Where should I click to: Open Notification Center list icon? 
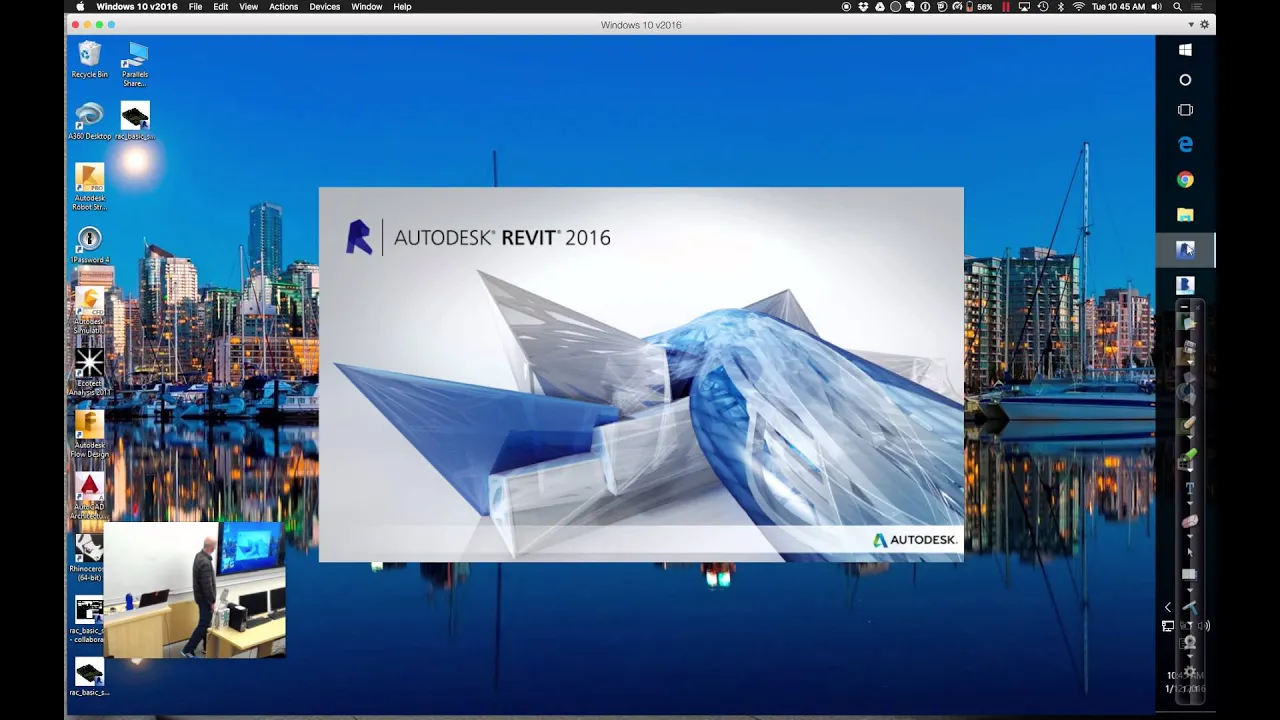pyautogui.click(x=1196, y=6)
